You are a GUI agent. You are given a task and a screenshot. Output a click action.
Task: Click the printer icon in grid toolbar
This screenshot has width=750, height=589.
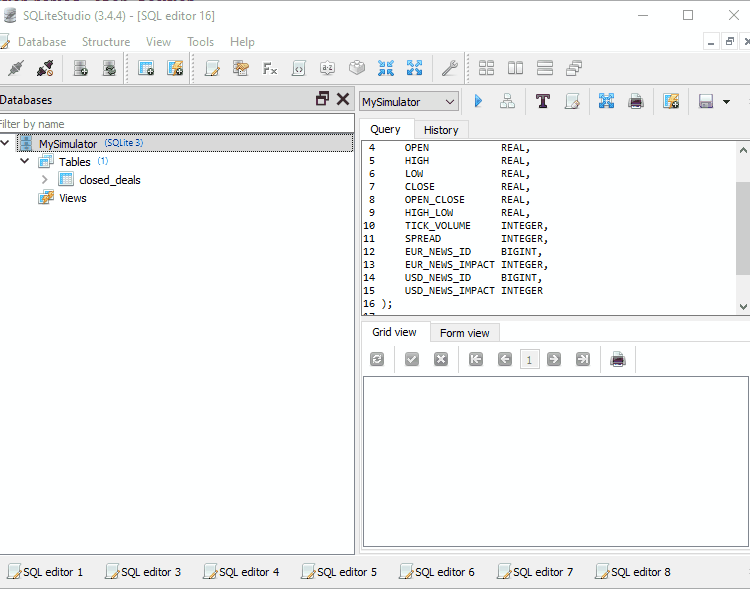pos(618,359)
